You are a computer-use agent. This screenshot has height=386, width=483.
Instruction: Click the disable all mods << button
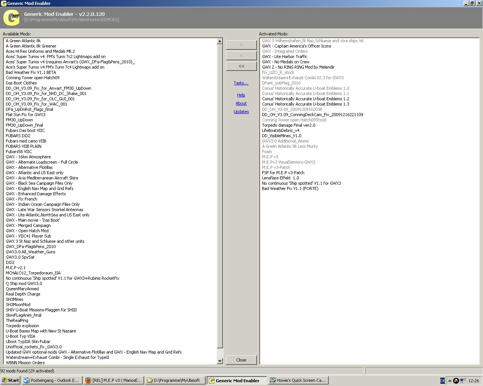point(241,66)
